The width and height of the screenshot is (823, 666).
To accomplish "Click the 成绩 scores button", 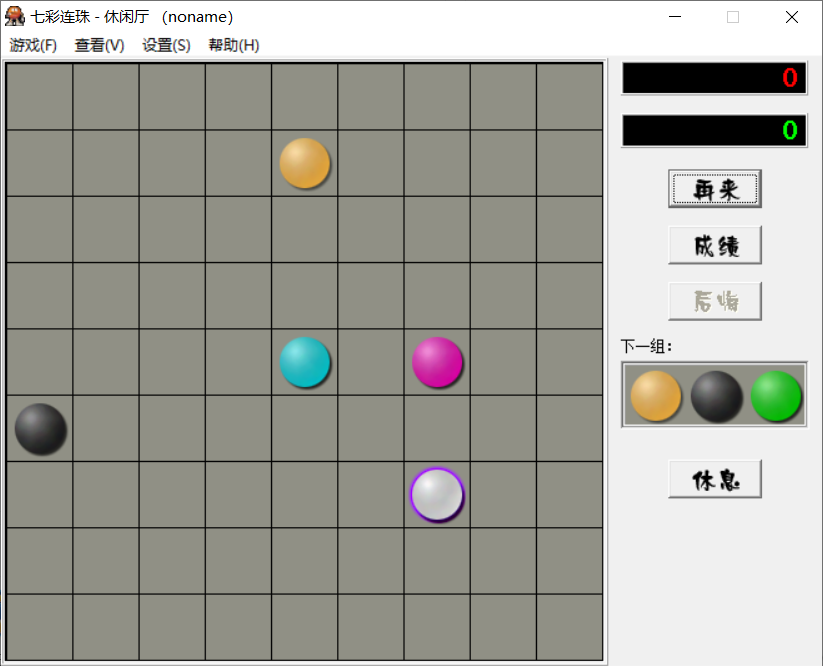I will click(x=715, y=245).
